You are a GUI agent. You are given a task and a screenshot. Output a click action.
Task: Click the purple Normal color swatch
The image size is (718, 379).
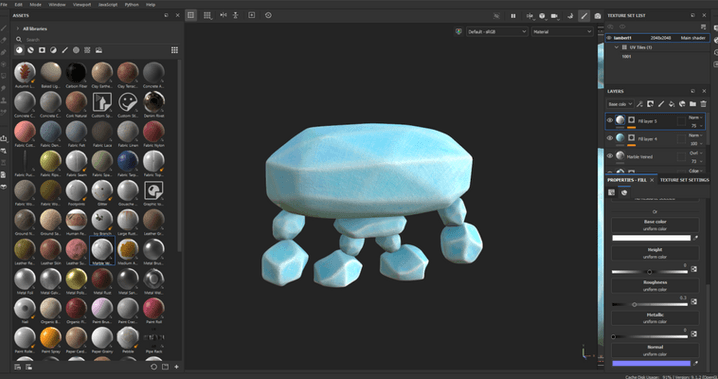(x=651, y=363)
